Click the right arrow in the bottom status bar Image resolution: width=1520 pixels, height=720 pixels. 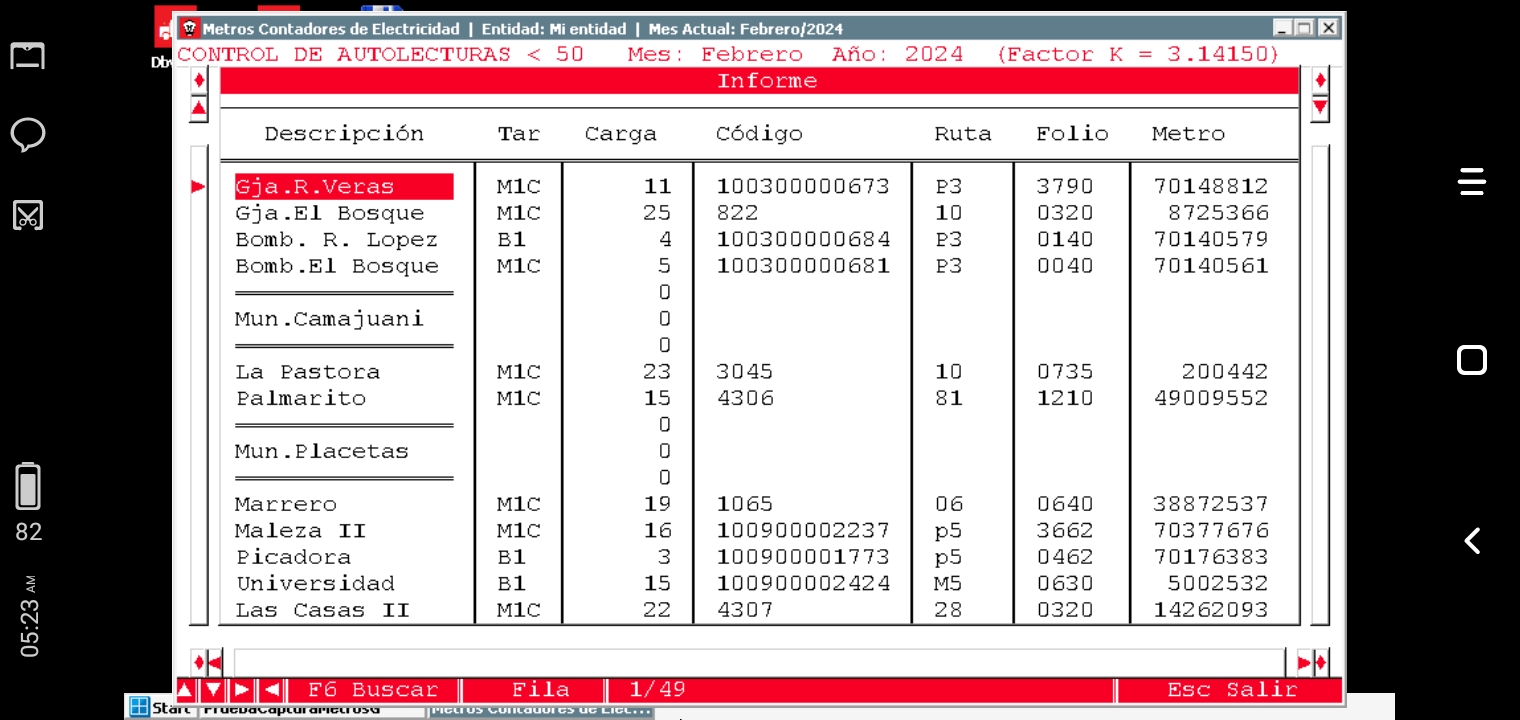tap(241, 690)
